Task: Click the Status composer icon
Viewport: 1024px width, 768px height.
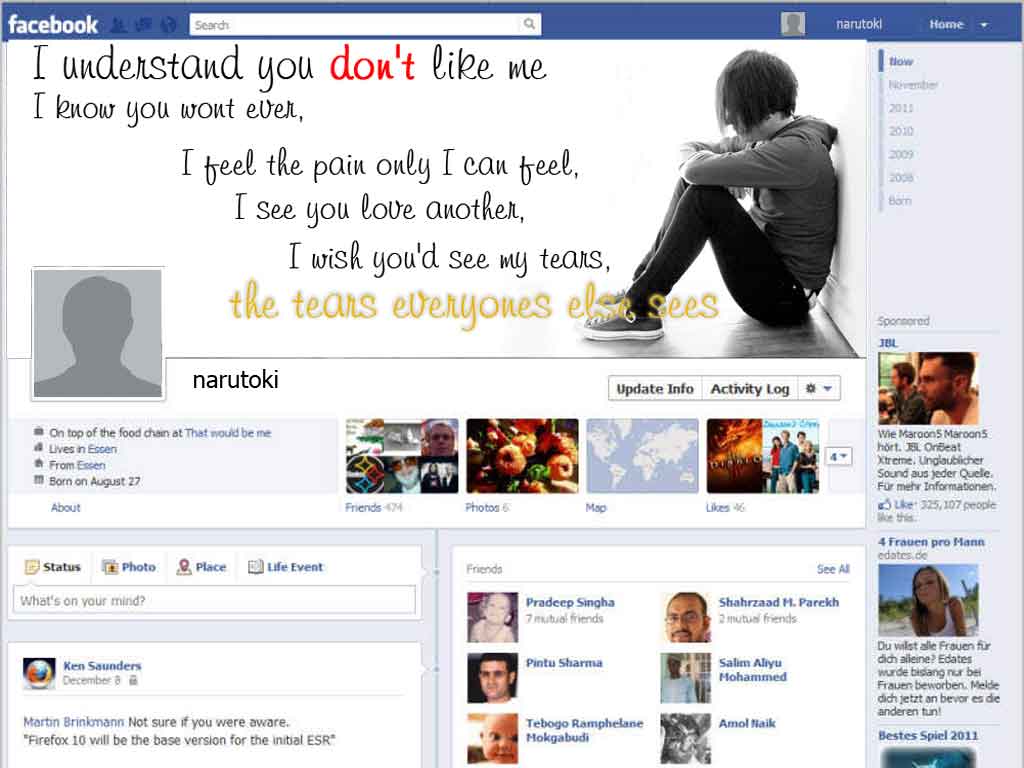Action: (32, 567)
